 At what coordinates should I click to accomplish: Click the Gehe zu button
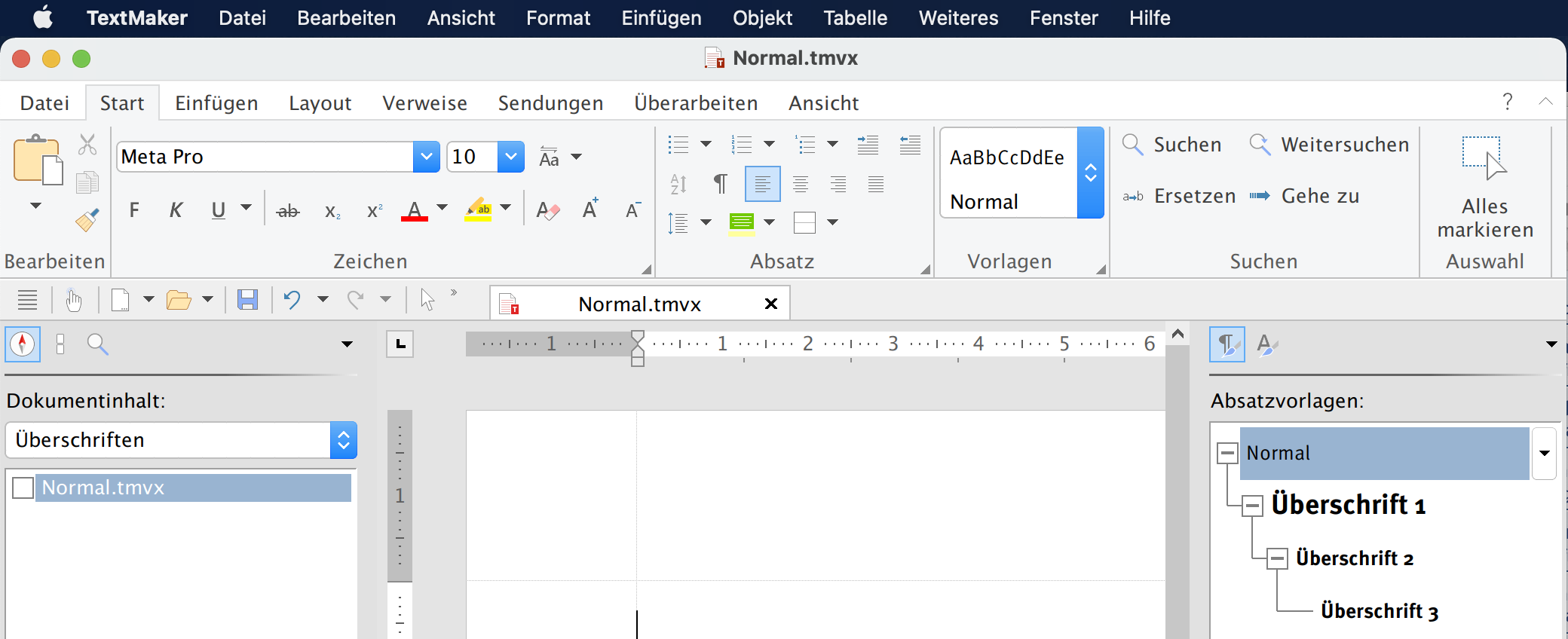(x=1304, y=197)
